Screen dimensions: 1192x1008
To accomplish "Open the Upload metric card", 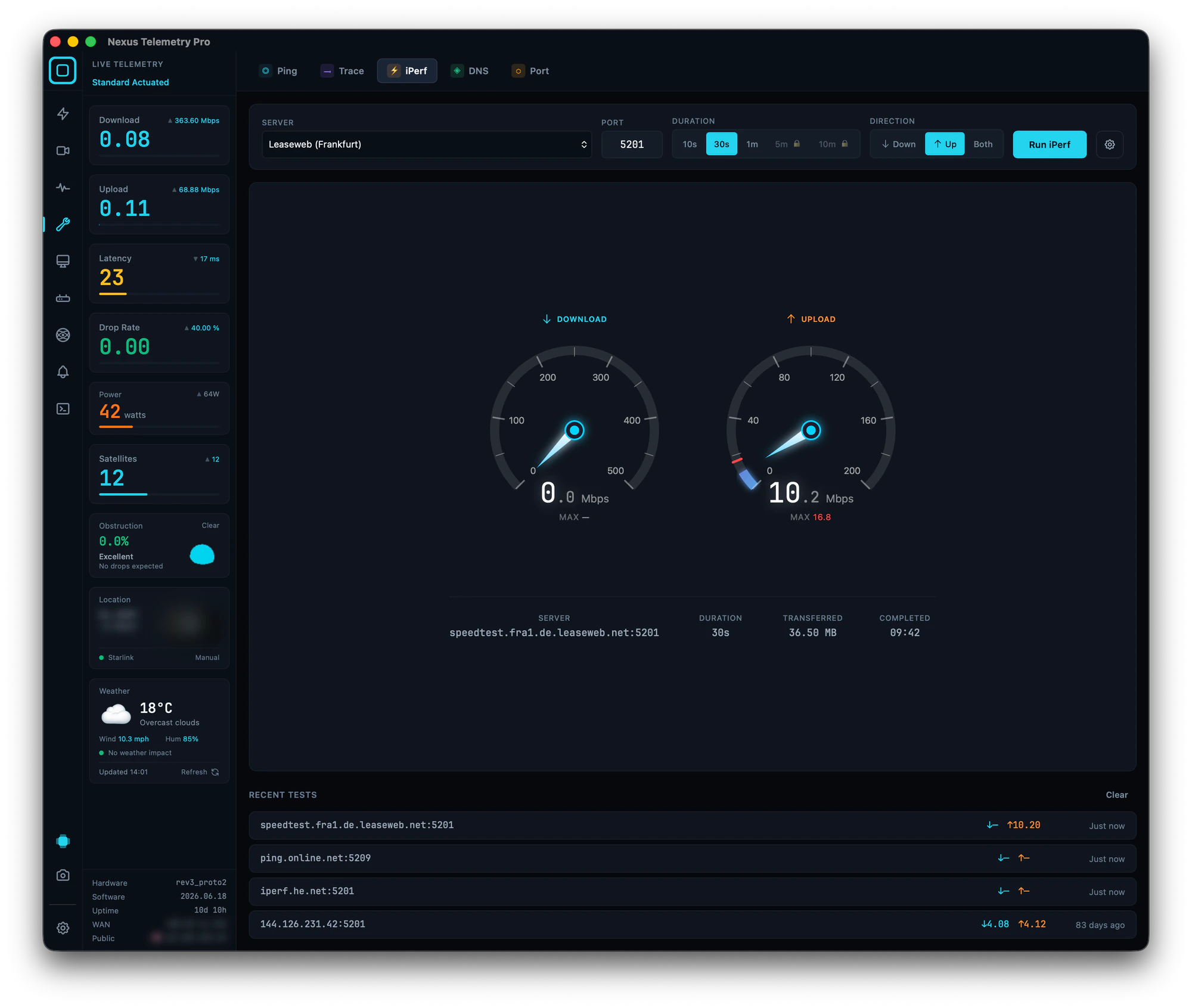I will pyautogui.click(x=159, y=204).
